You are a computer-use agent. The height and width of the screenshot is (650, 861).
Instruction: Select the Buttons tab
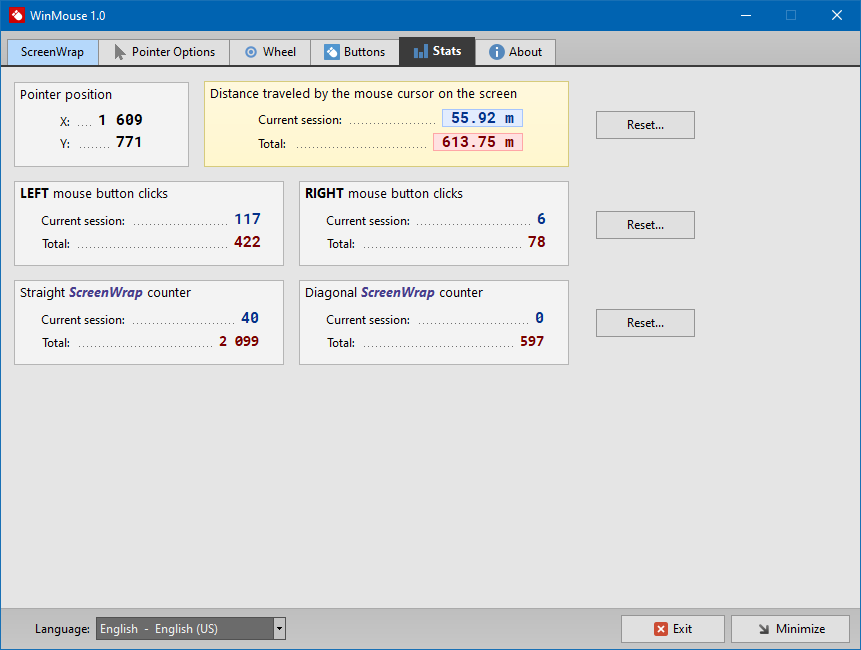(355, 52)
